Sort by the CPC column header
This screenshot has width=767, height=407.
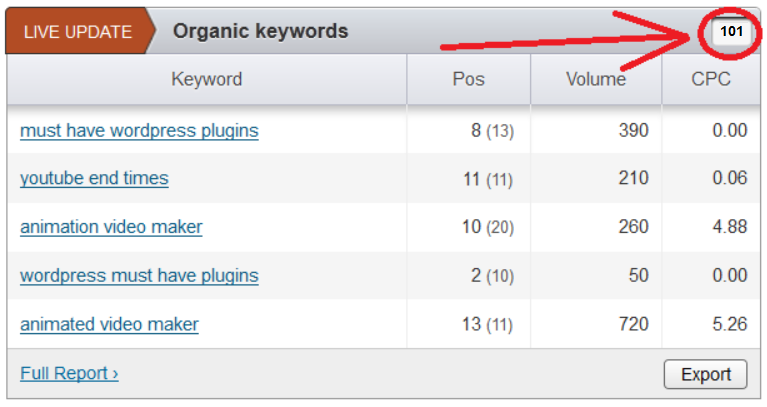point(711,79)
